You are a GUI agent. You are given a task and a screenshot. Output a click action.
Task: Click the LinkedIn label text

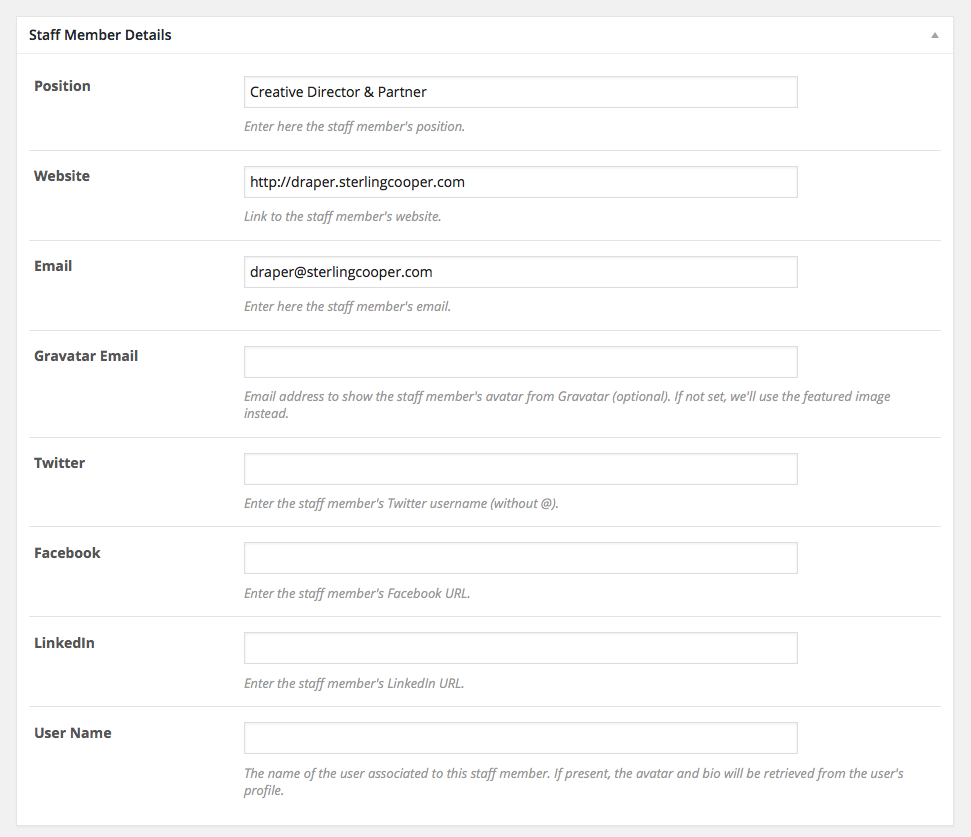click(64, 643)
